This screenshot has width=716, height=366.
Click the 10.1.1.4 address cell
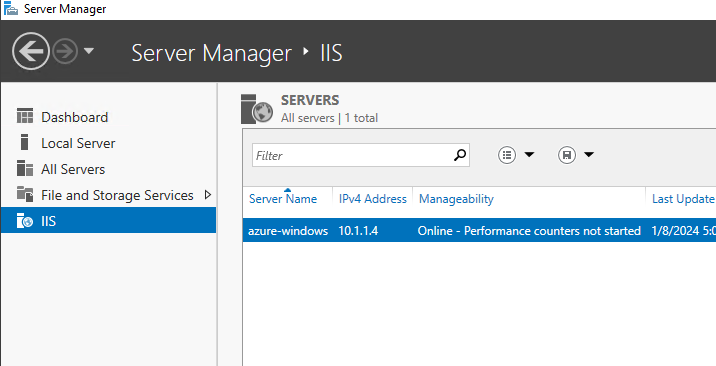358,231
